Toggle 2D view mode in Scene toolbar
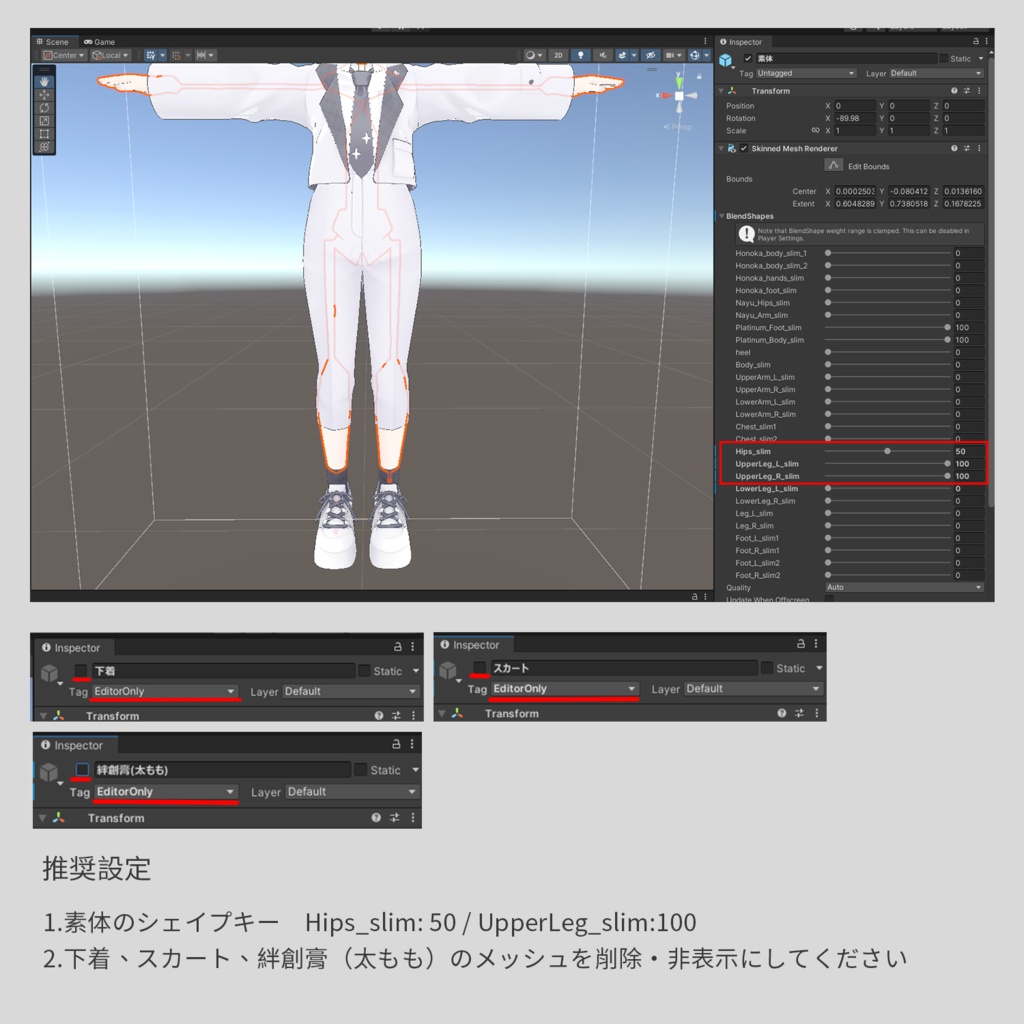 point(558,56)
